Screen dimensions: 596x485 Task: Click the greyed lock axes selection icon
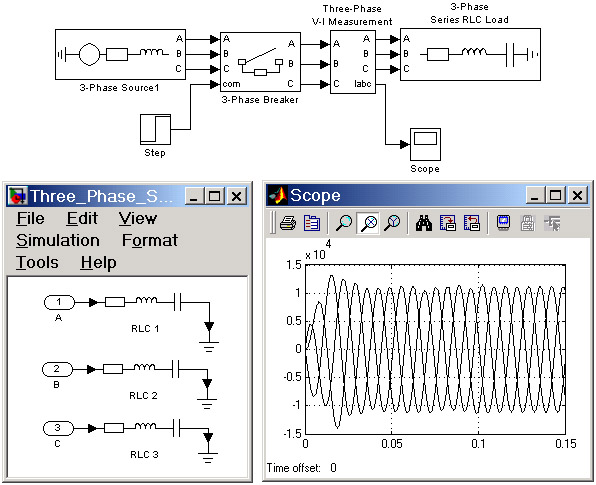[x=528, y=223]
